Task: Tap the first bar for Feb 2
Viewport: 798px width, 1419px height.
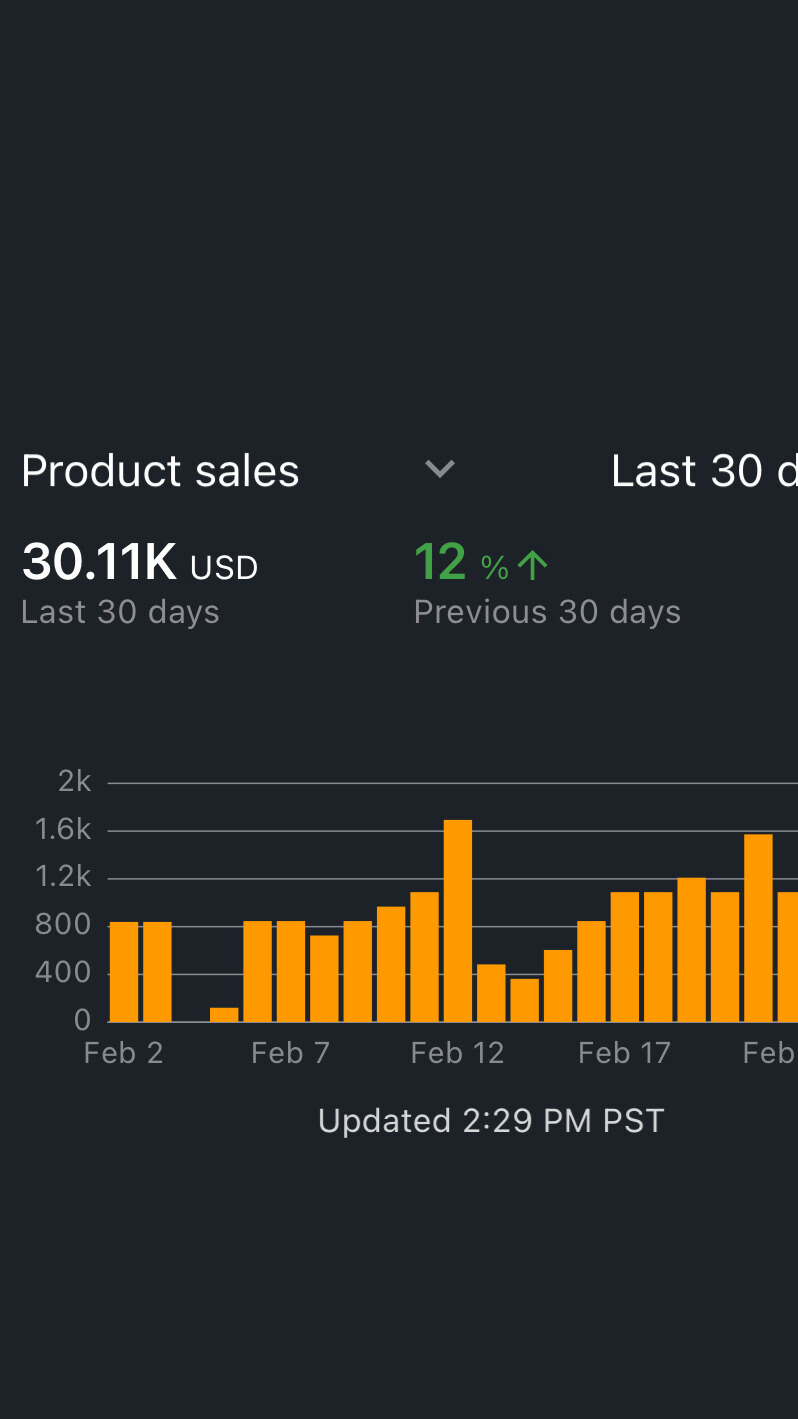Action: point(124,971)
